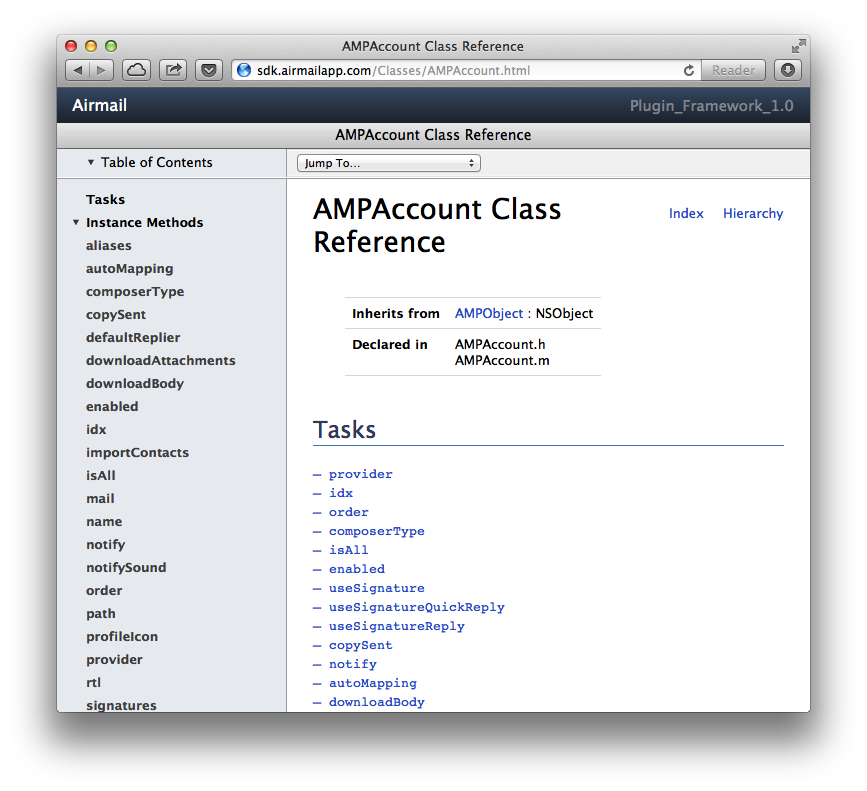
Task: Select defaultReplier in the sidebar
Action: coord(133,338)
